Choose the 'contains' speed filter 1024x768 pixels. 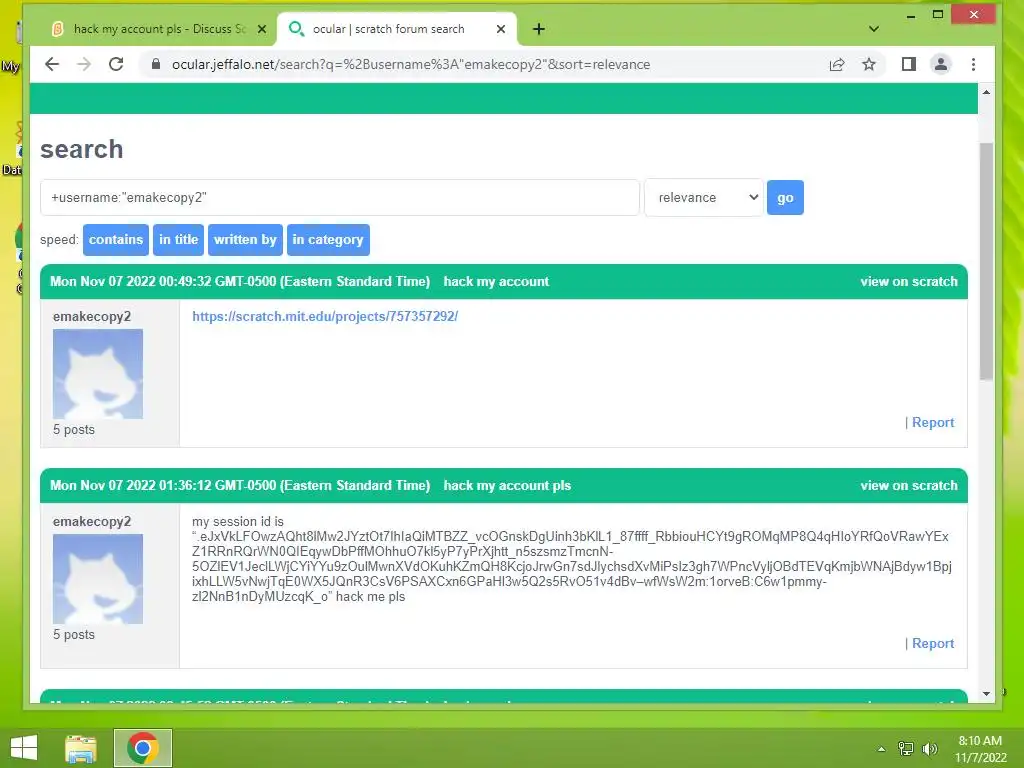pyautogui.click(x=116, y=240)
